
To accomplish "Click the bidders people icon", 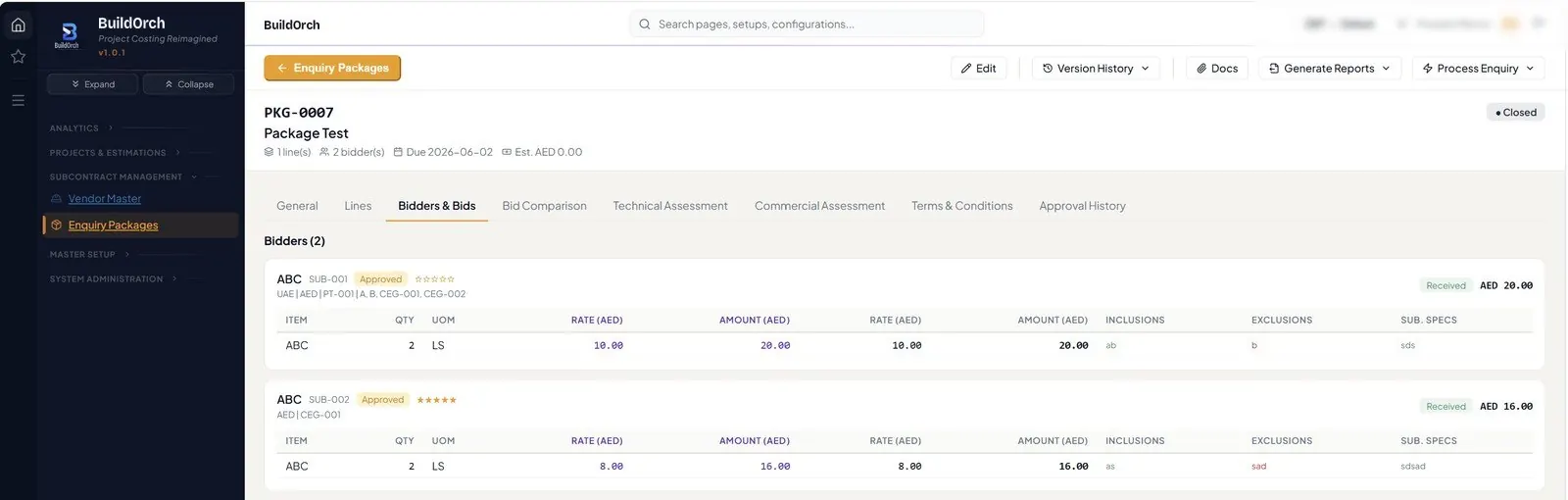I will [324, 152].
